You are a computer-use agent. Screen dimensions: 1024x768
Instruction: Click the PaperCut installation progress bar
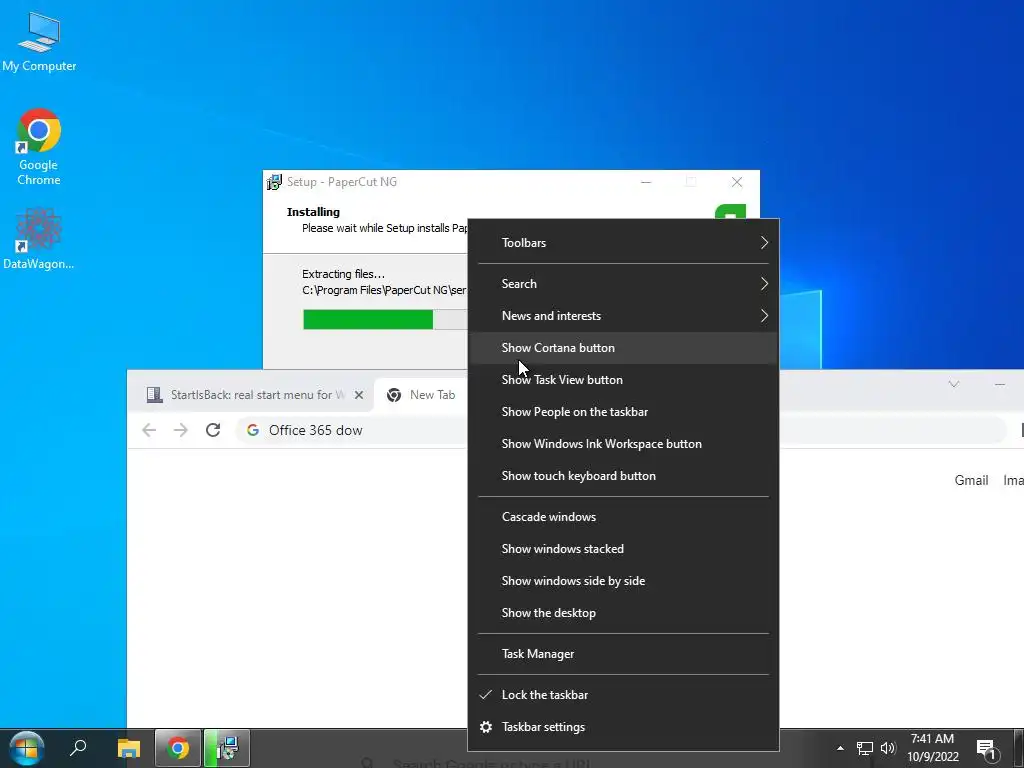coord(385,320)
